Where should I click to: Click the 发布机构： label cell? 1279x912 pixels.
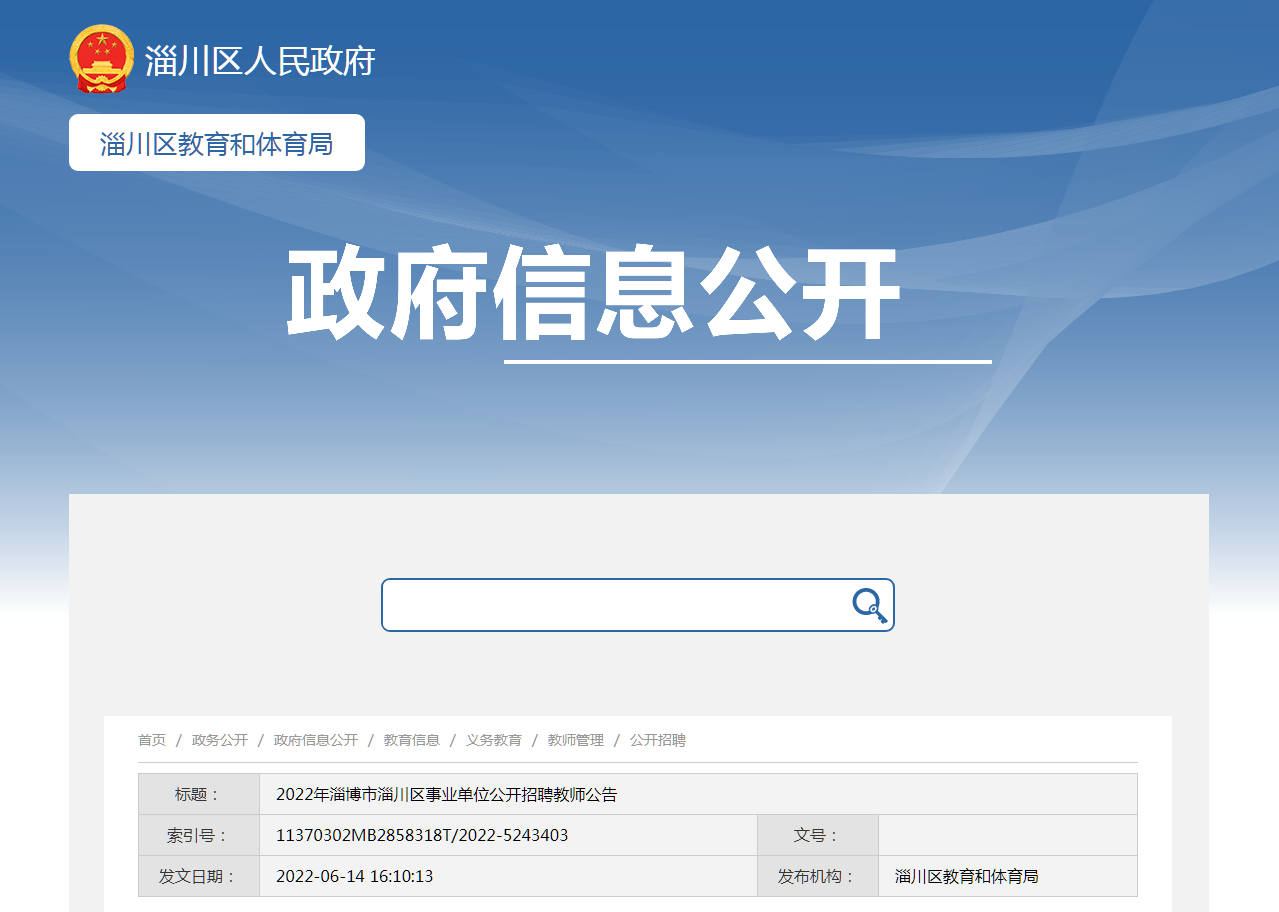pyautogui.click(x=818, y=876)
